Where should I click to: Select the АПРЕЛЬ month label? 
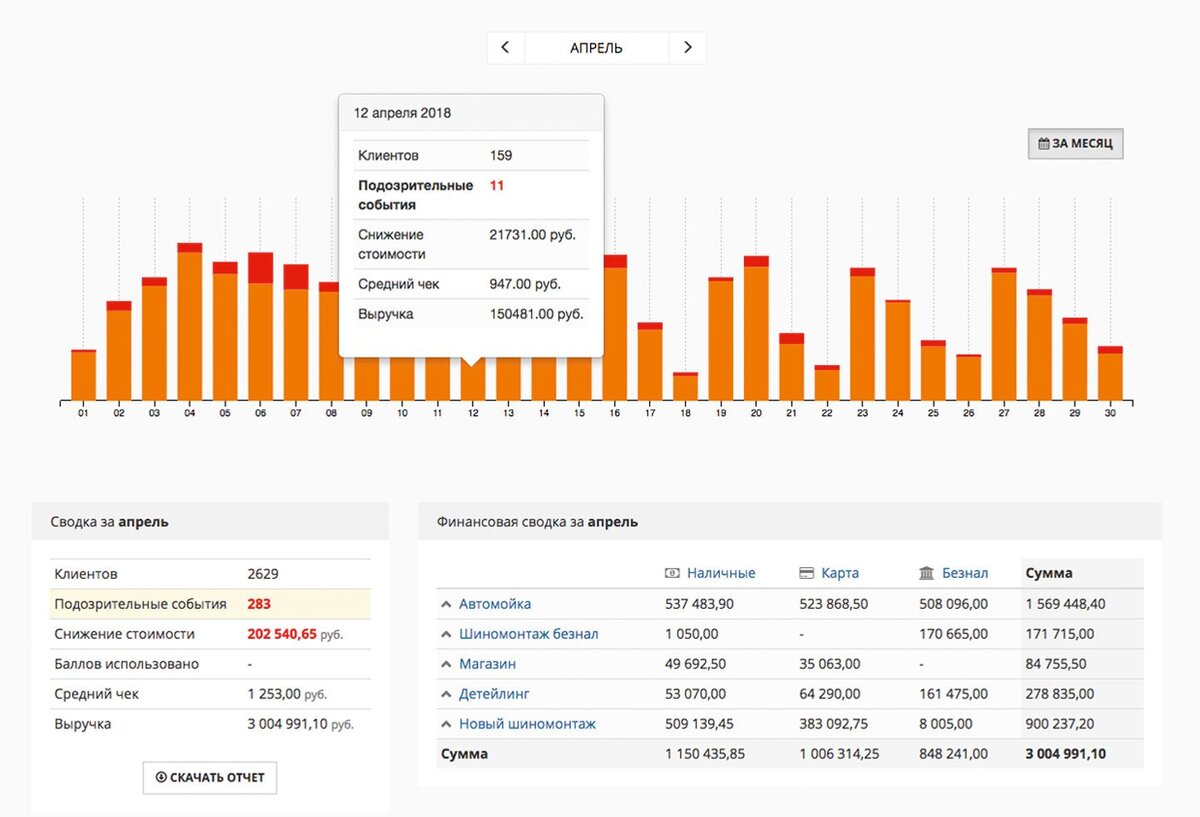[596, 48]
